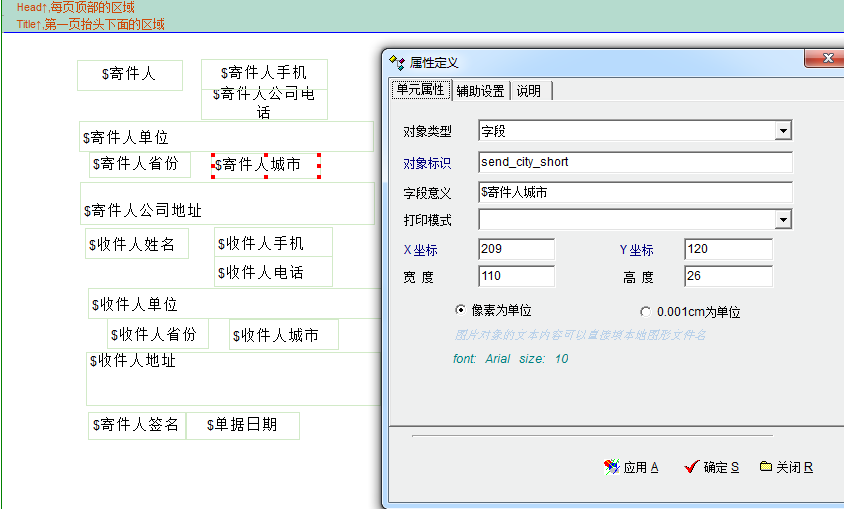Switch to the 辅助设置 tab
This screenshot has height=509, width=844.
pyautogui.click(x=480, y=91)
